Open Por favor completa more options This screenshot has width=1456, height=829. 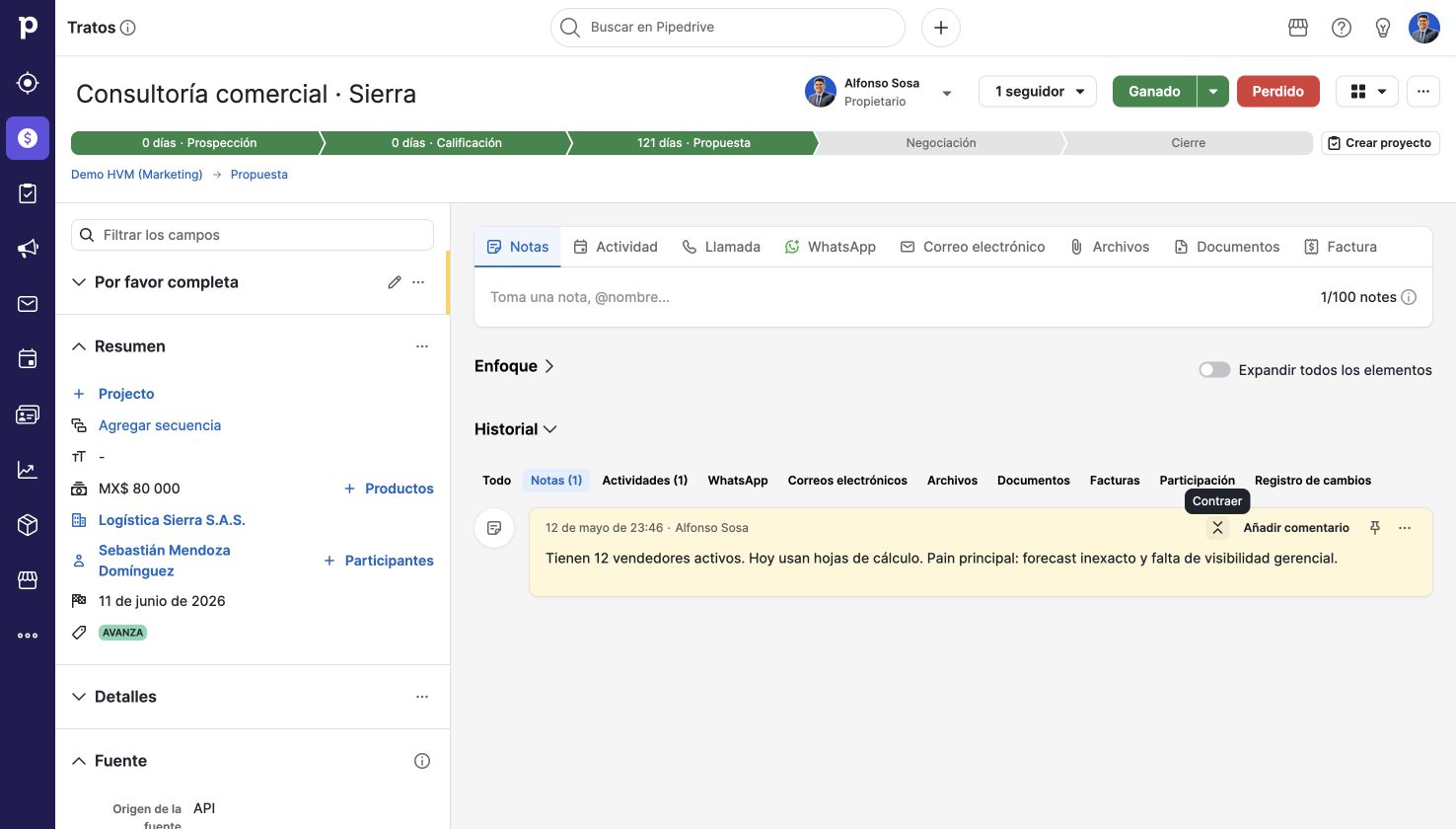coord(418,282)
